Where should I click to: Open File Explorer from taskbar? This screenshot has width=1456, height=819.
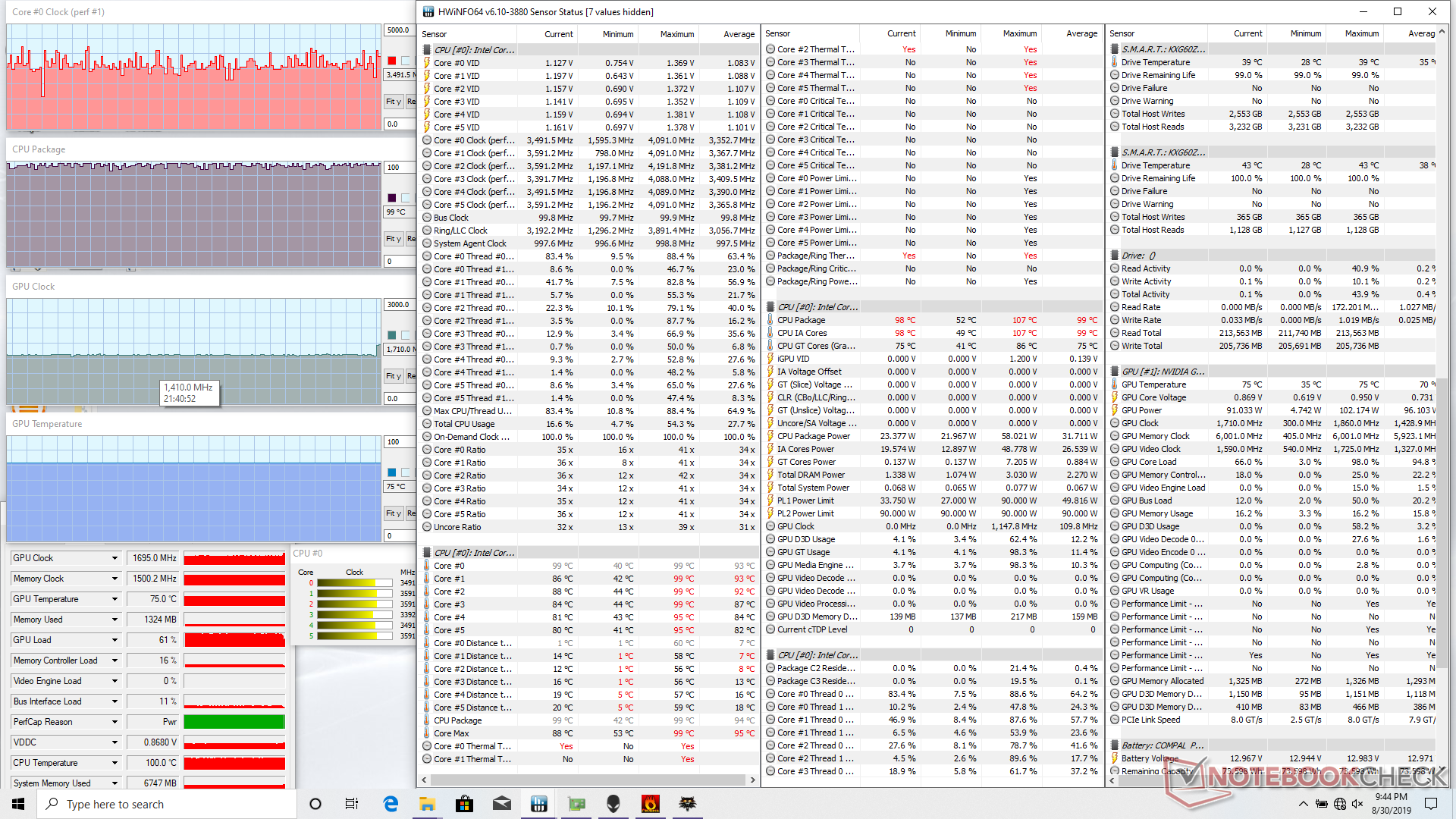pos(428,804)
